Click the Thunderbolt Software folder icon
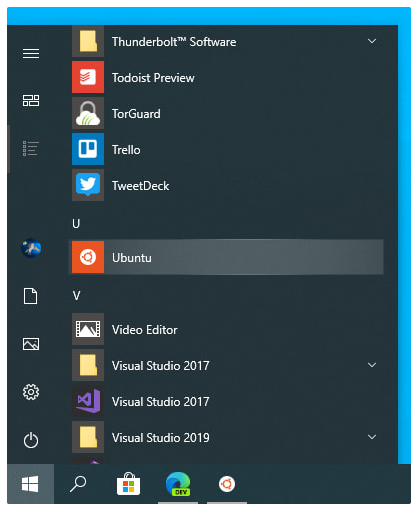Viewport: 416px width, 513px height. 88,41
